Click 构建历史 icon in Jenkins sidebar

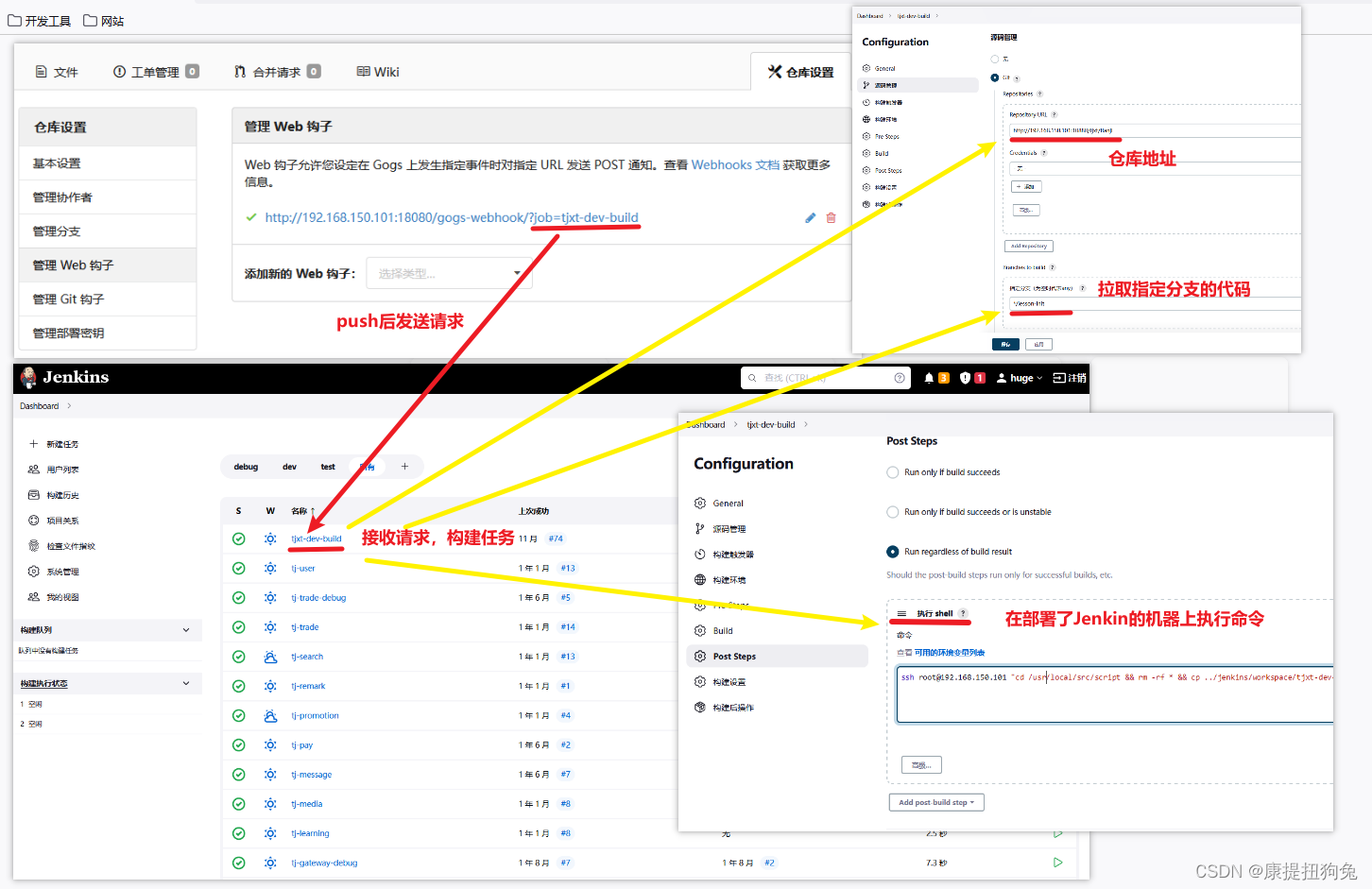(x=34, y=495)
